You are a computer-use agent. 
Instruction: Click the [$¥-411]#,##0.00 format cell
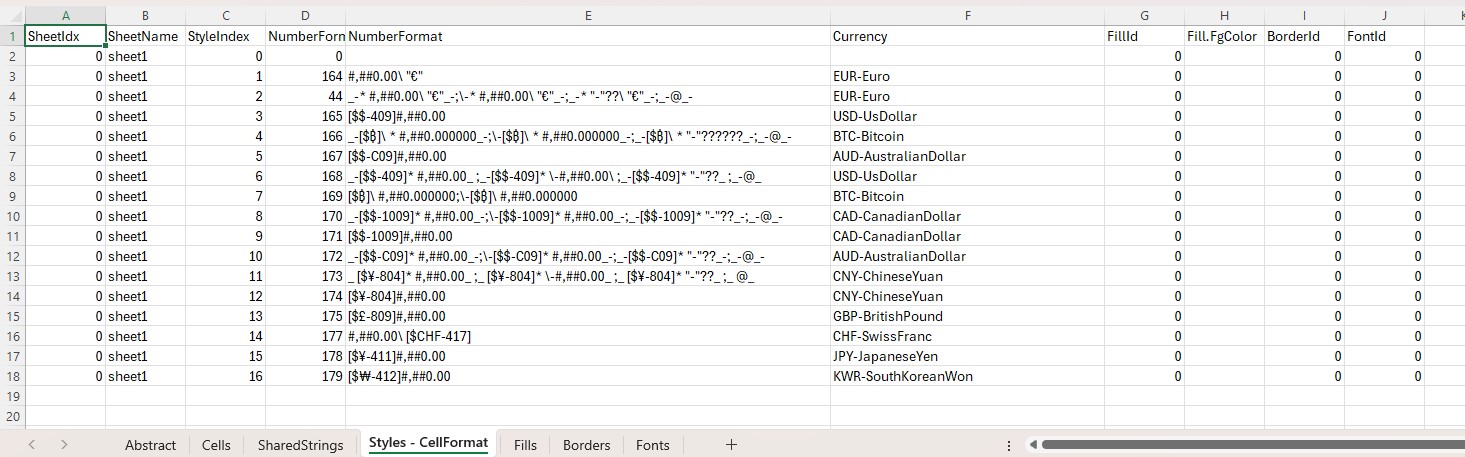point(588,356)
